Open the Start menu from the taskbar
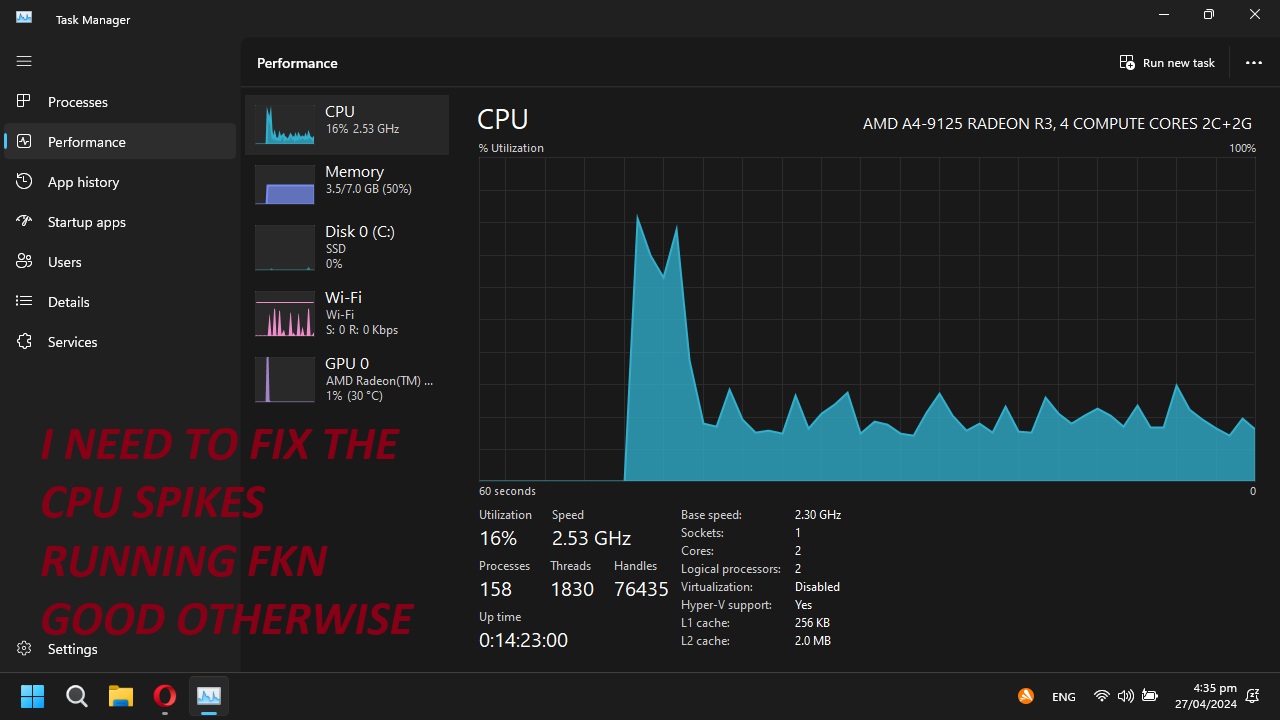1280x720 pixels. point(31,696)
